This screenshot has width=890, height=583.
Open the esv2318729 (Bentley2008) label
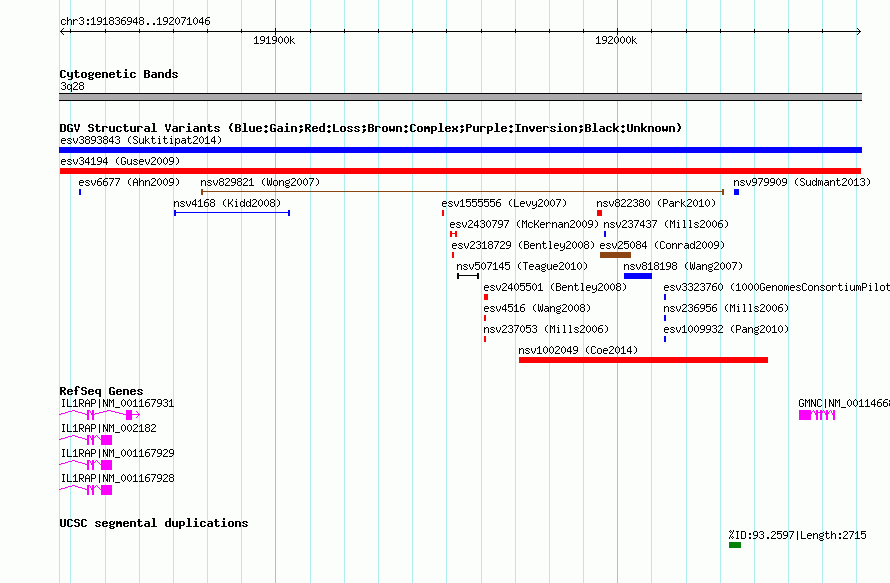pyautogui.click(x=523, y=245)
